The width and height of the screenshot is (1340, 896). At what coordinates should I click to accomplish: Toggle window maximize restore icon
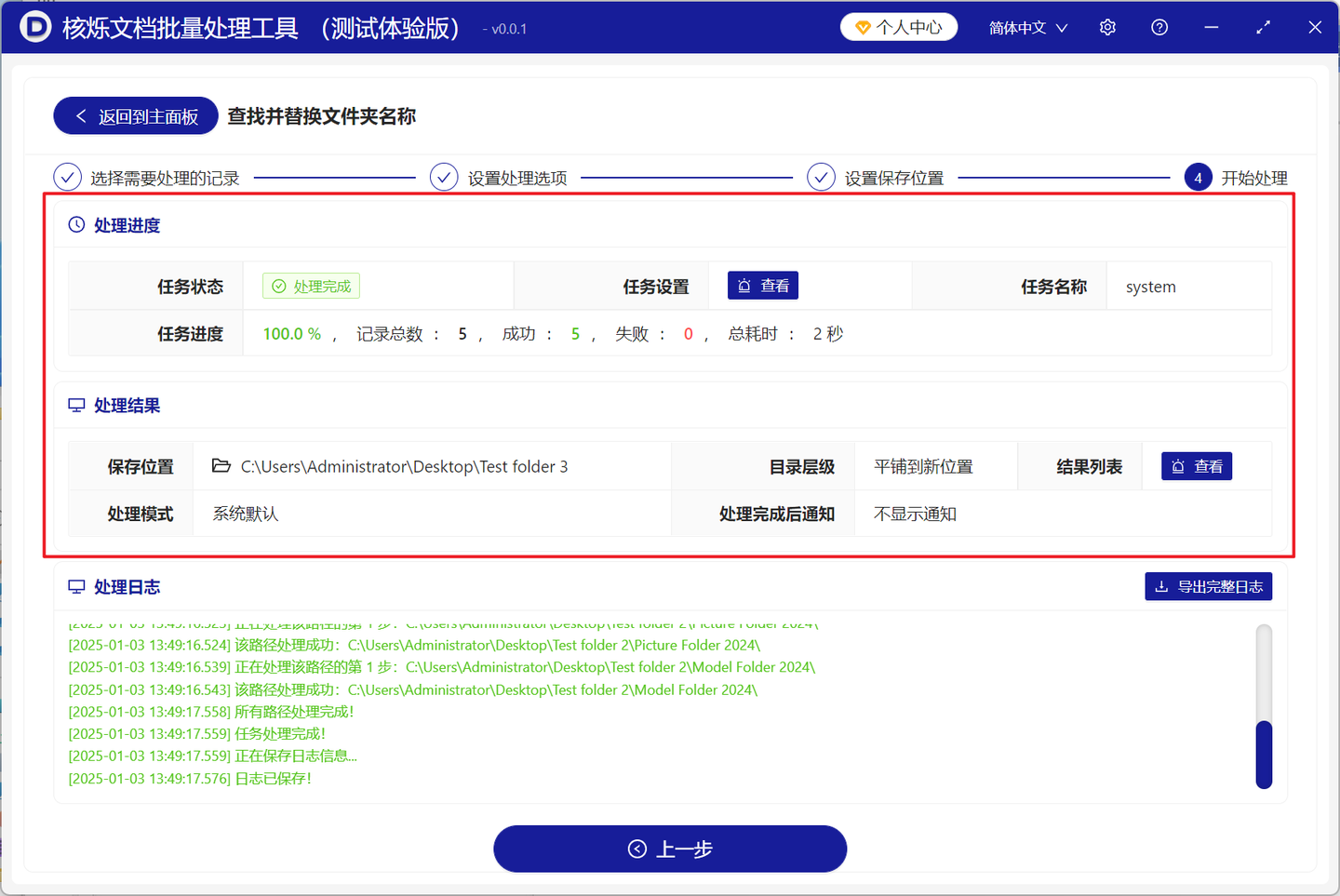(1263, 28)
